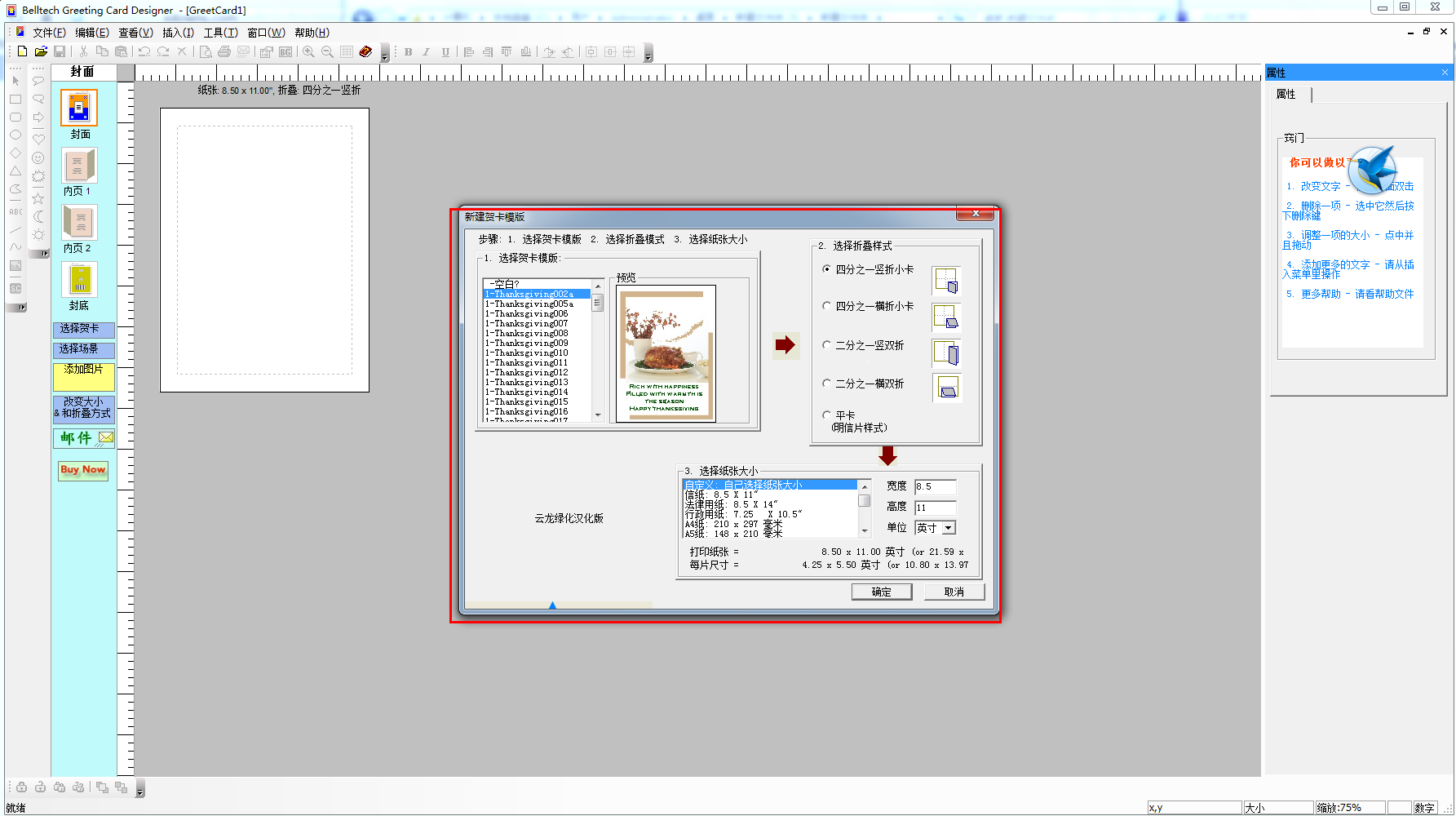This screenshot has height=816, width=1456.
Task: Click the 邮件 envelope button
Action: 84,438
